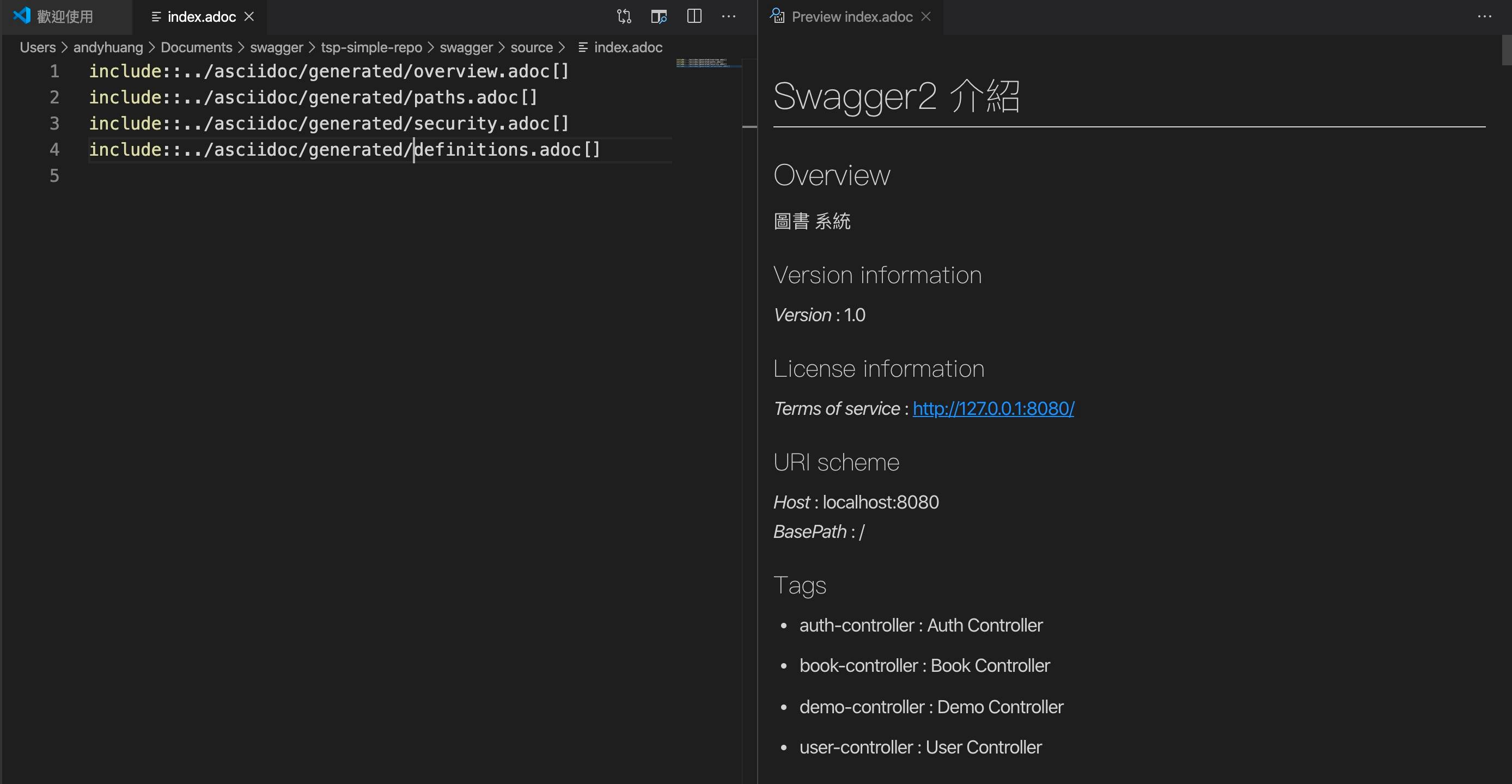Click Host : localhost:8080 text

[x=856, y=503]
